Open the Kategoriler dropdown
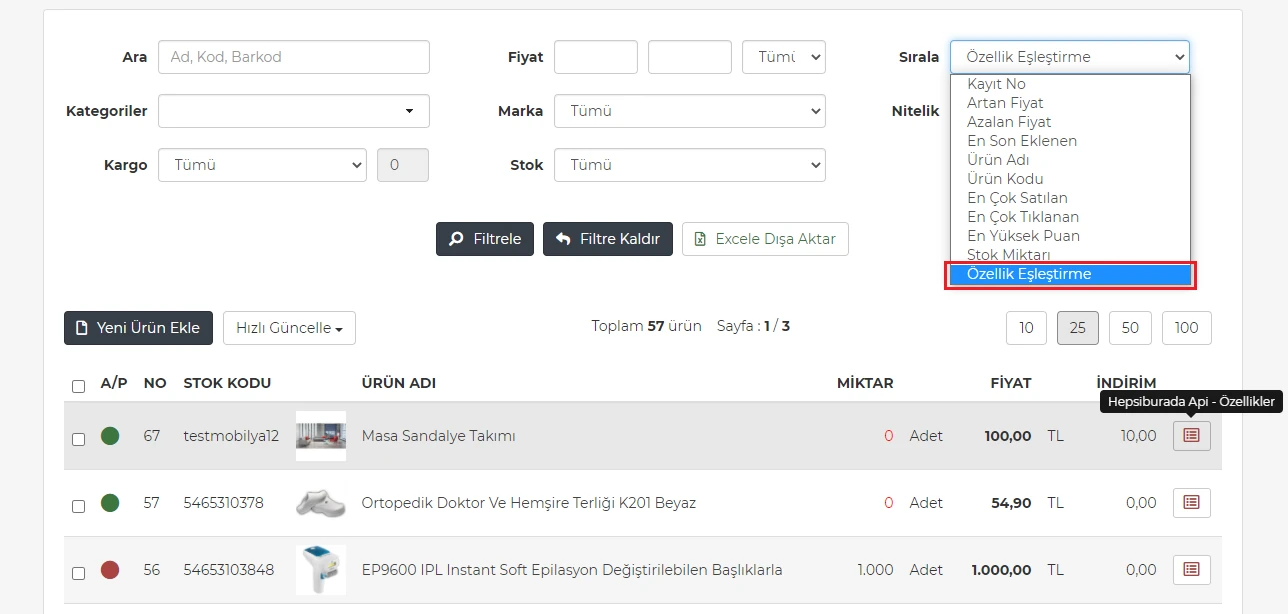The width and height of the screenshot is (1288, 614). coord(294,111)
